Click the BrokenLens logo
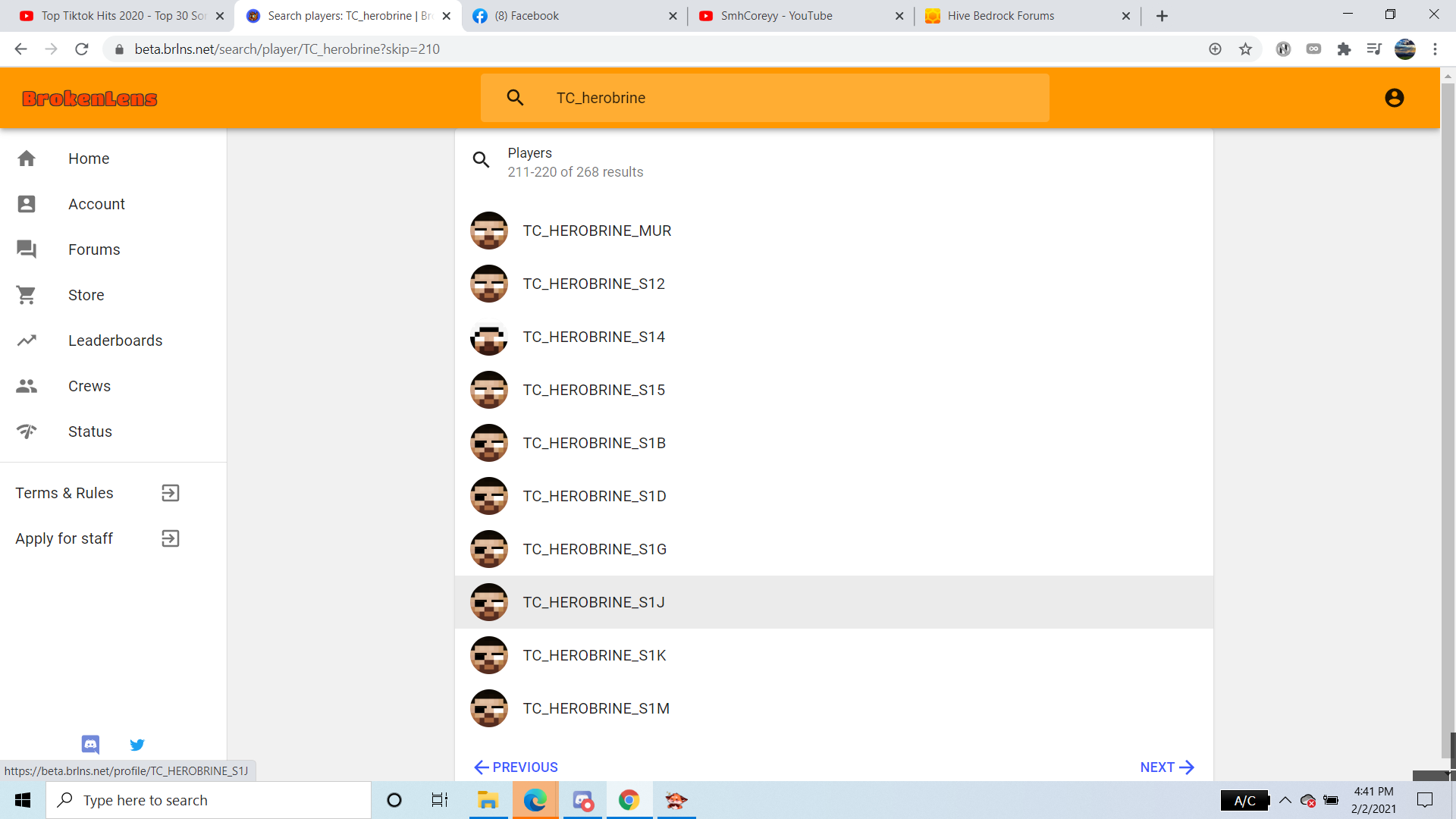 click(x=89, y=99)
